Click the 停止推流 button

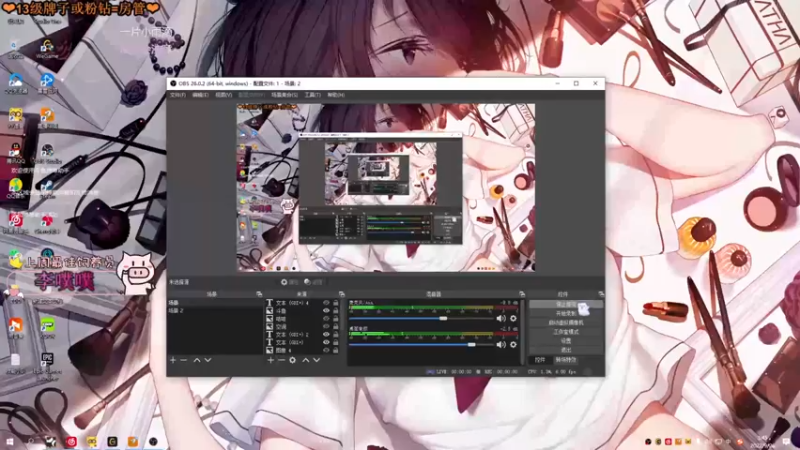(x=566, y=304)
